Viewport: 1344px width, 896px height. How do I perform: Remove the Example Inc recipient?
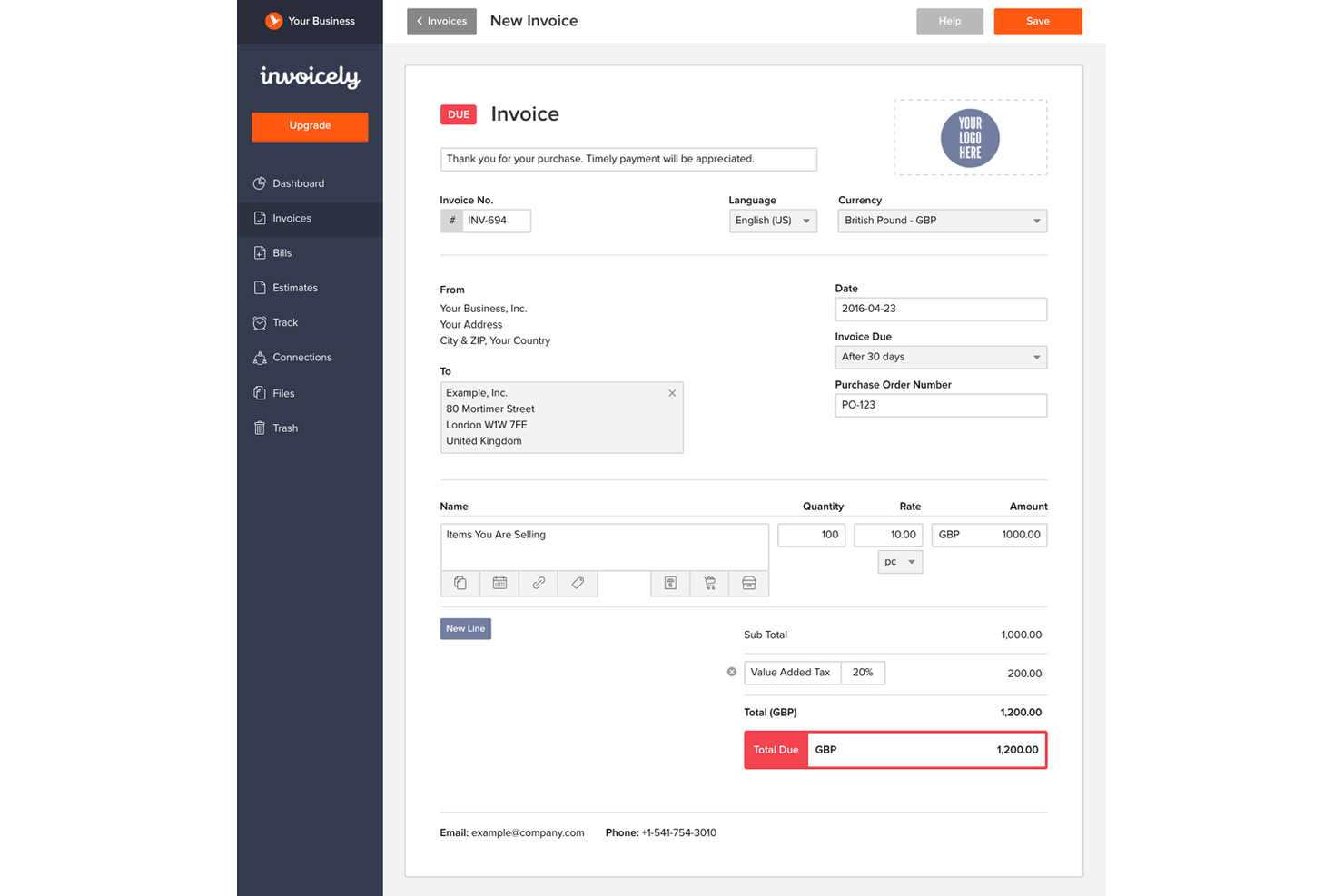pos(672,392)
